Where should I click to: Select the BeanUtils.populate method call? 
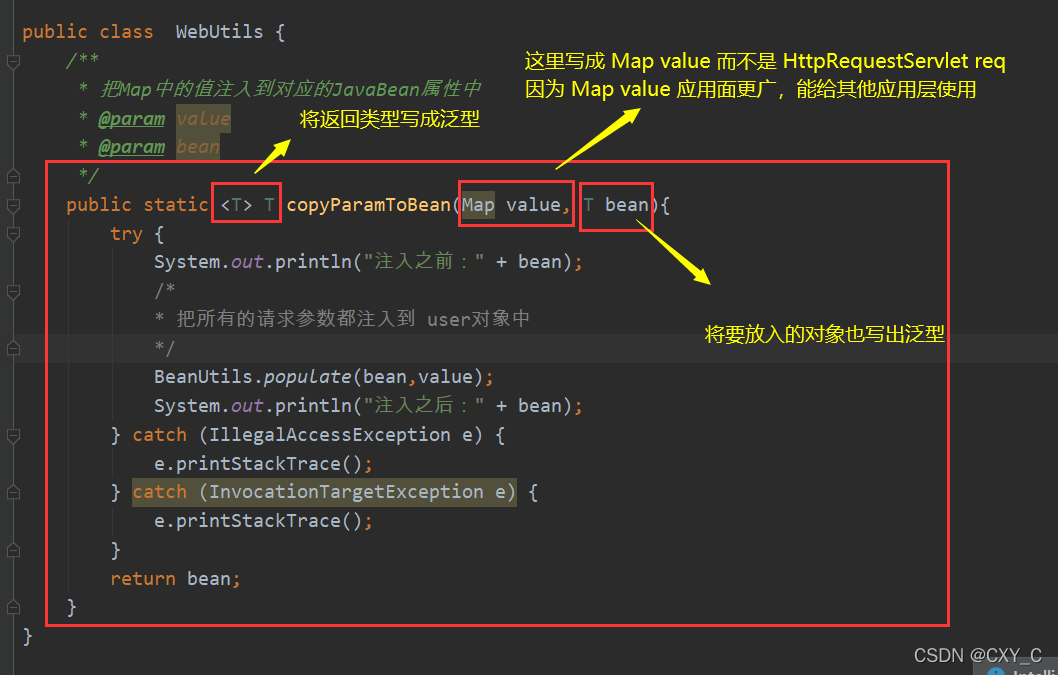[x=253, y=376]
